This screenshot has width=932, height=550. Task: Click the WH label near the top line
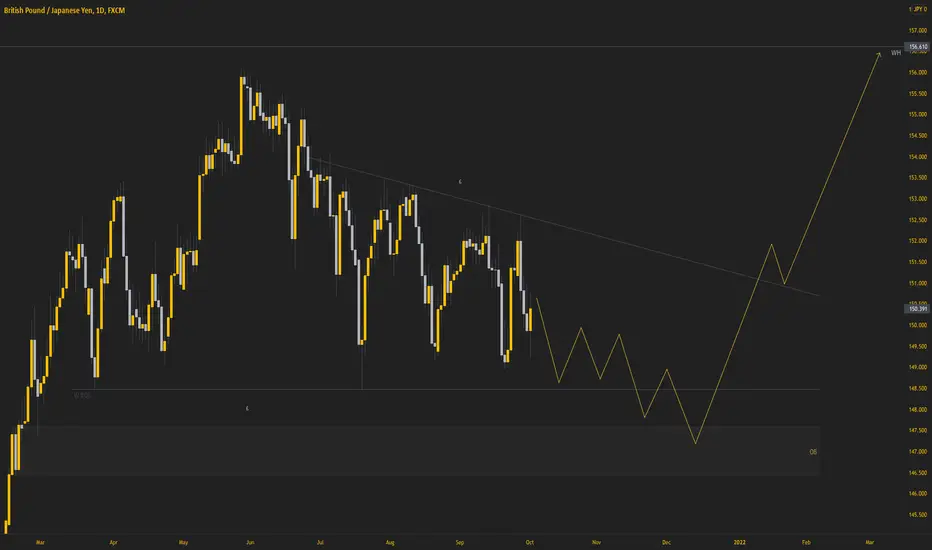click(x=895, y=52)
